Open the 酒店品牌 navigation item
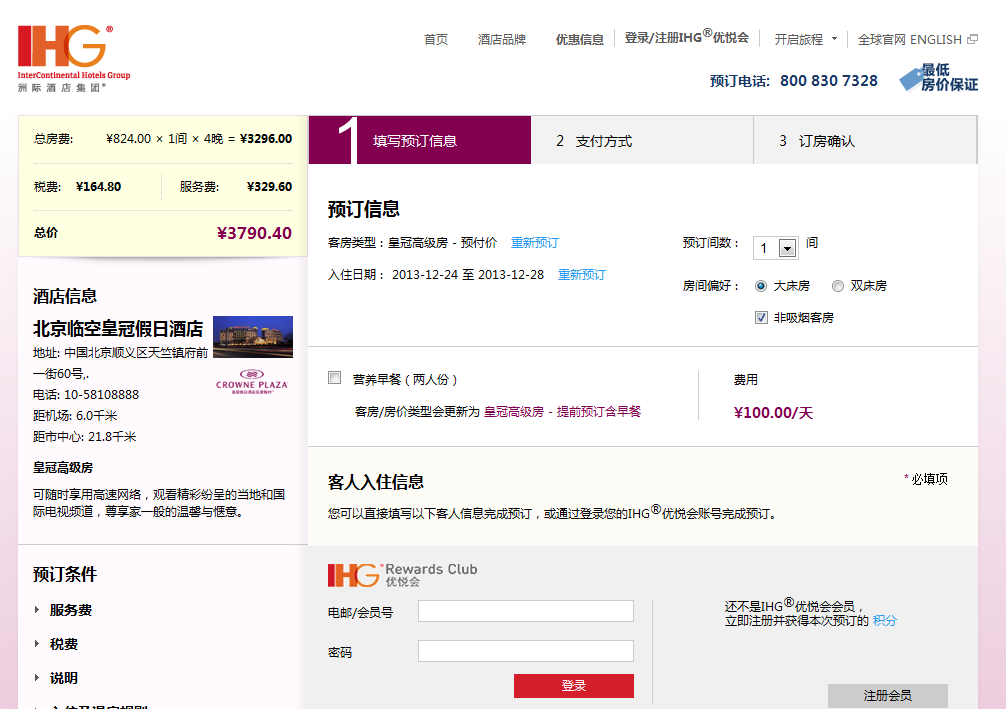Viewport: 1006px width, 709px height. (502, 39)
